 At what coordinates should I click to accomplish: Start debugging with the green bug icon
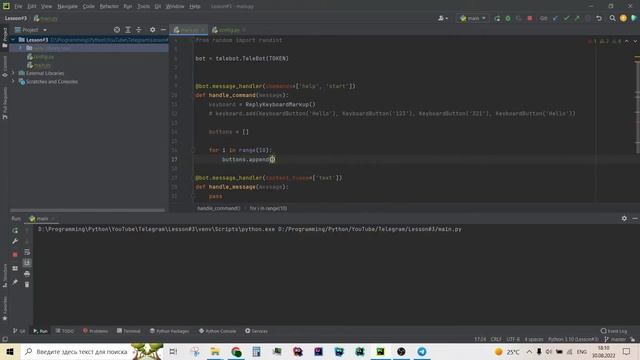[508, 18]
